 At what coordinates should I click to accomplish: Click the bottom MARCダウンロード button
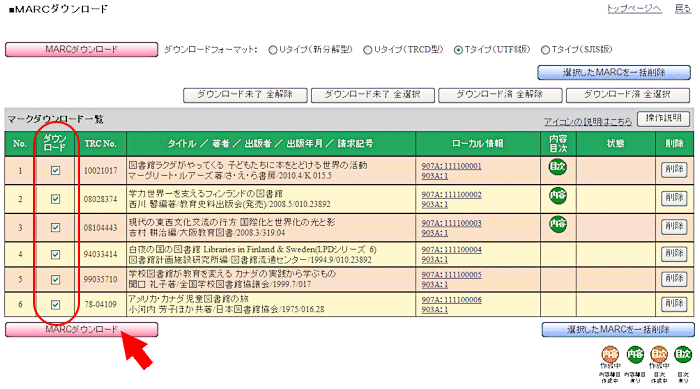point(81,330)
